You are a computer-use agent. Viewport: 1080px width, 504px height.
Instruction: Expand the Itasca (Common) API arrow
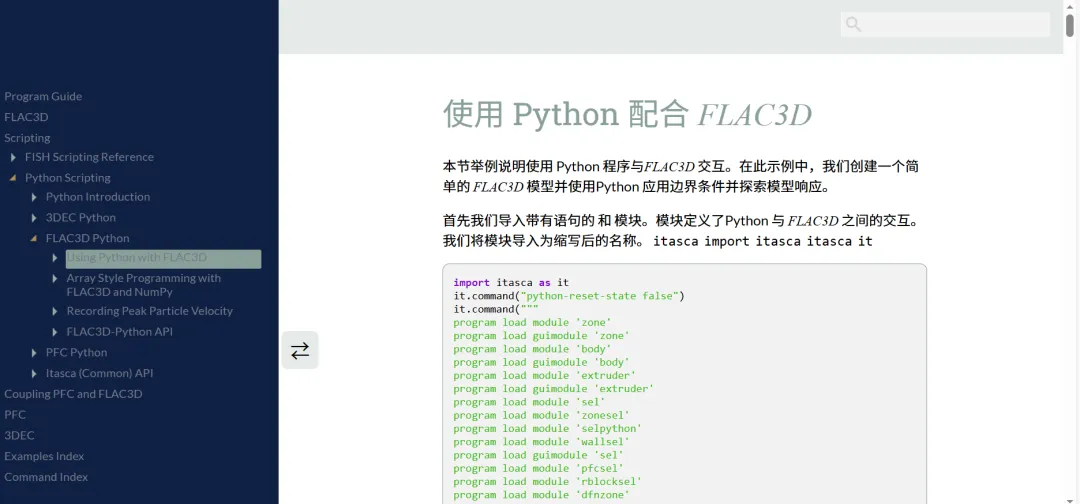pos(34,373)
